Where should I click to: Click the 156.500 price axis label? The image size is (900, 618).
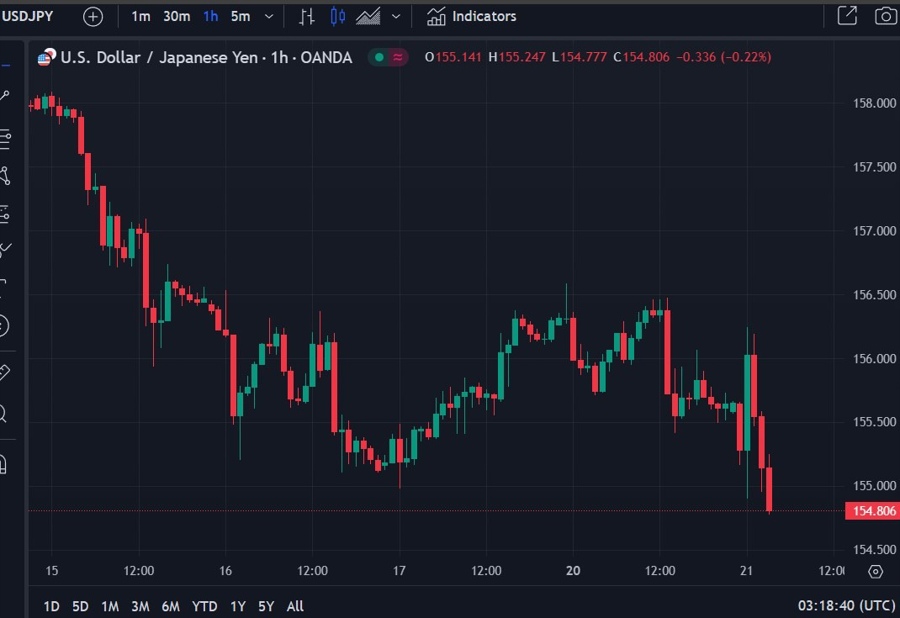(874, 295)
